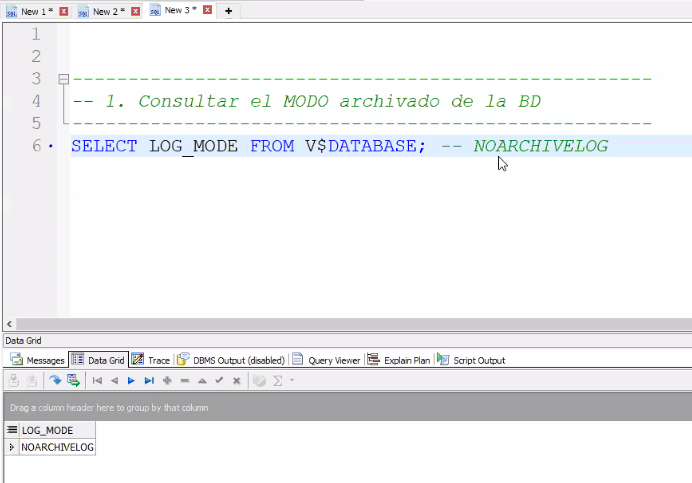Jump to last record in grid
Image resolution: width=692 pixels, height=483 pixels.
pos(149,380)
